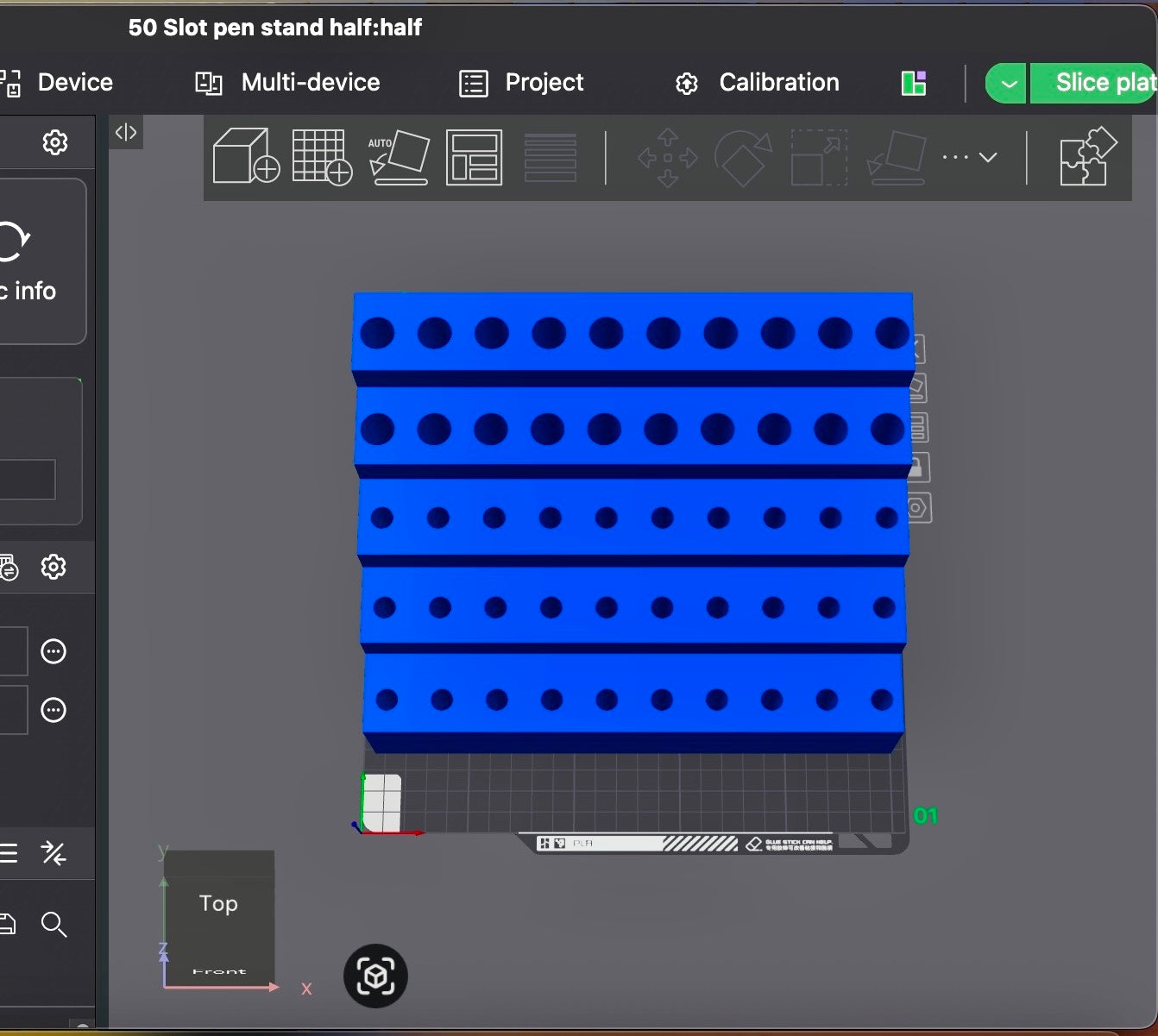Collapse the sidebar with the arrow toggle
Viewport: 1158px width, 1036px height.
(x=126, y=132)
